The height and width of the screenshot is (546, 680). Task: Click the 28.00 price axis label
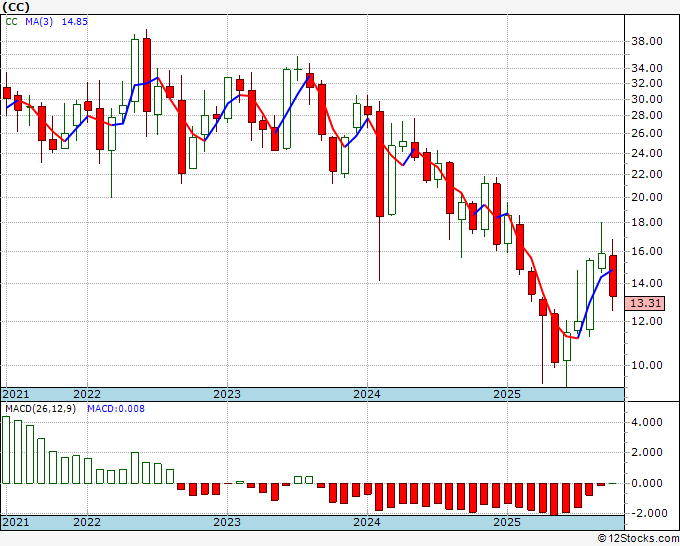click(646, 115)
